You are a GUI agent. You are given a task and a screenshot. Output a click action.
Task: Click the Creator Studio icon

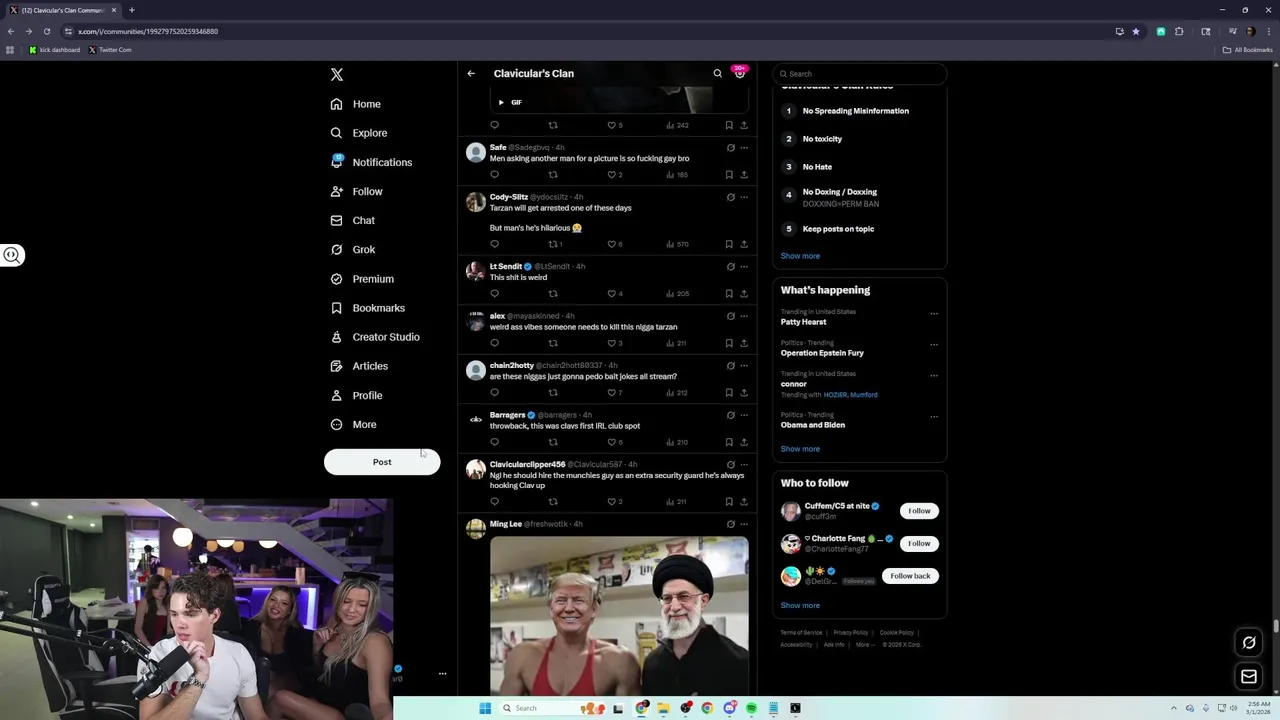tap(337, 337)
